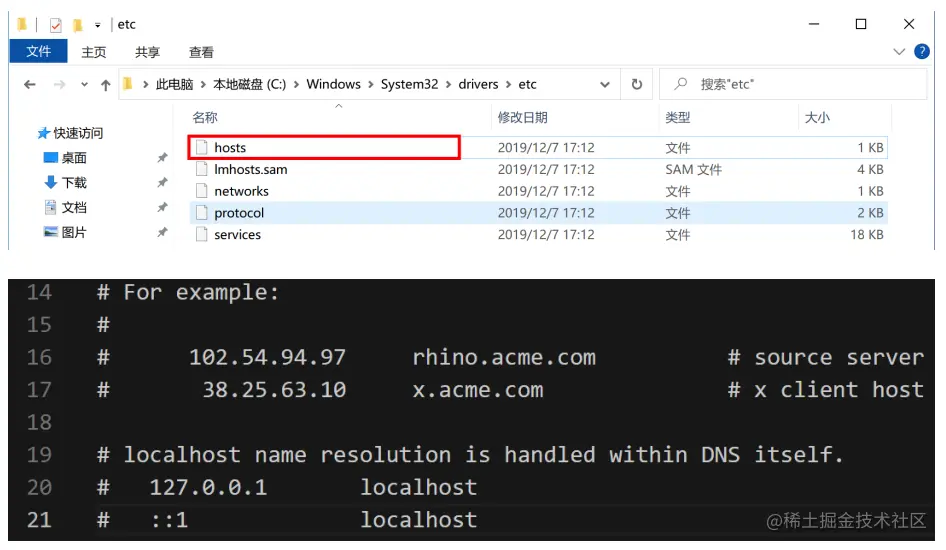Click the pin icon beside 图片
The image size is (946, 550).
162,232
